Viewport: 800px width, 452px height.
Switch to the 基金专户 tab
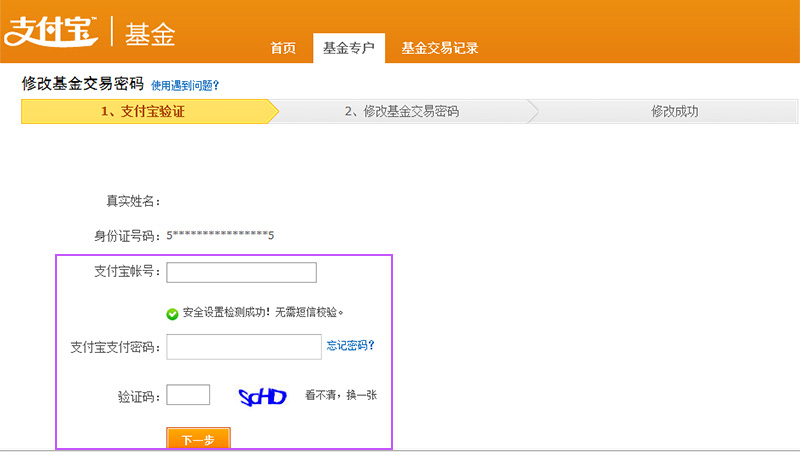point(349,48)
